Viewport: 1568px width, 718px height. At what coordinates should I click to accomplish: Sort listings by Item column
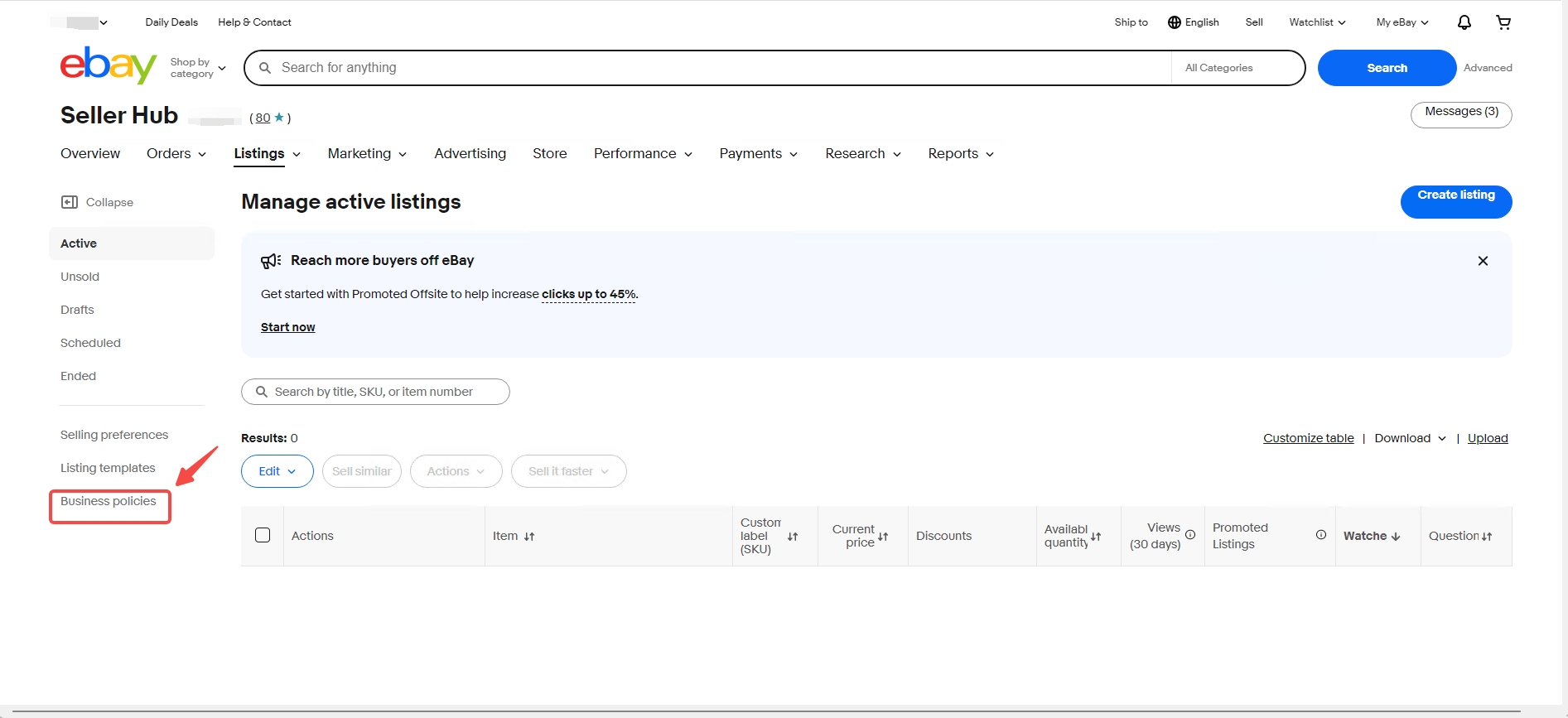coord(529,537)
